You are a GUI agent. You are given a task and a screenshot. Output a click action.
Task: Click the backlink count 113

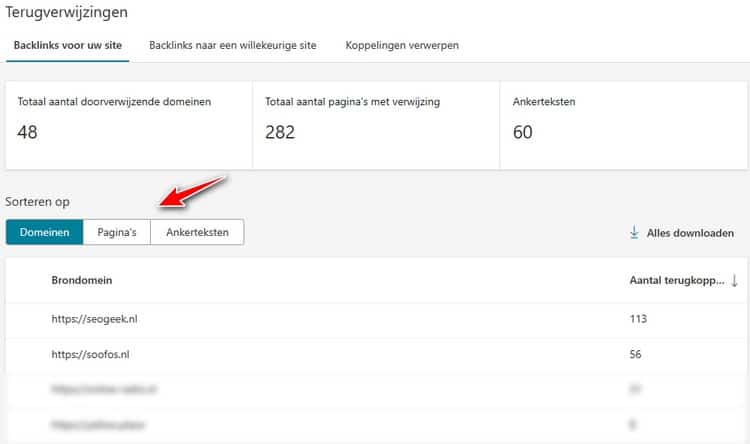638,319
